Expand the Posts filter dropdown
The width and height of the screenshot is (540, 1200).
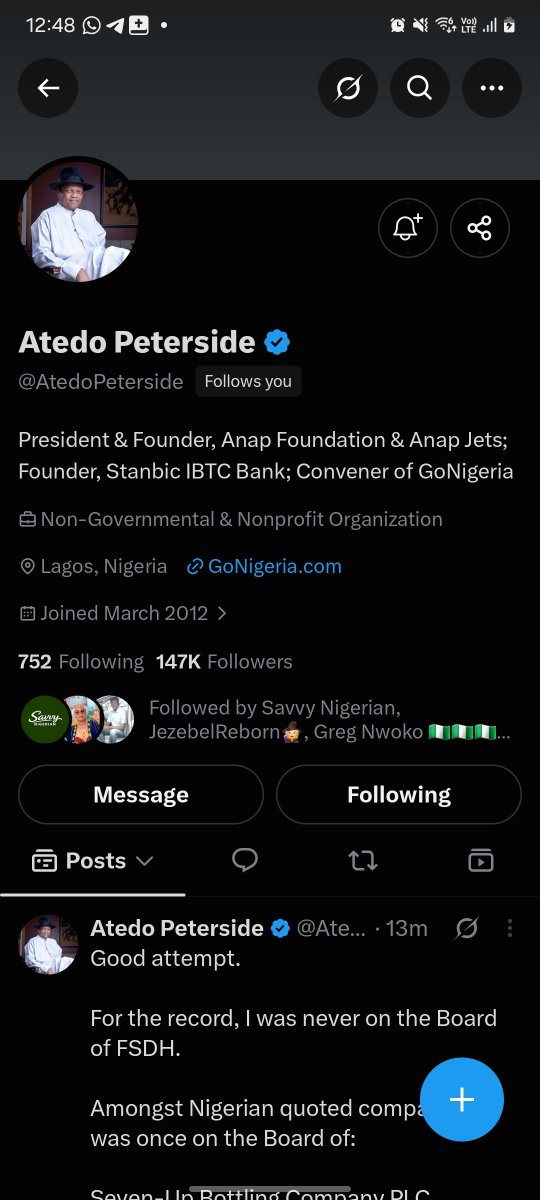click(93, 860)
